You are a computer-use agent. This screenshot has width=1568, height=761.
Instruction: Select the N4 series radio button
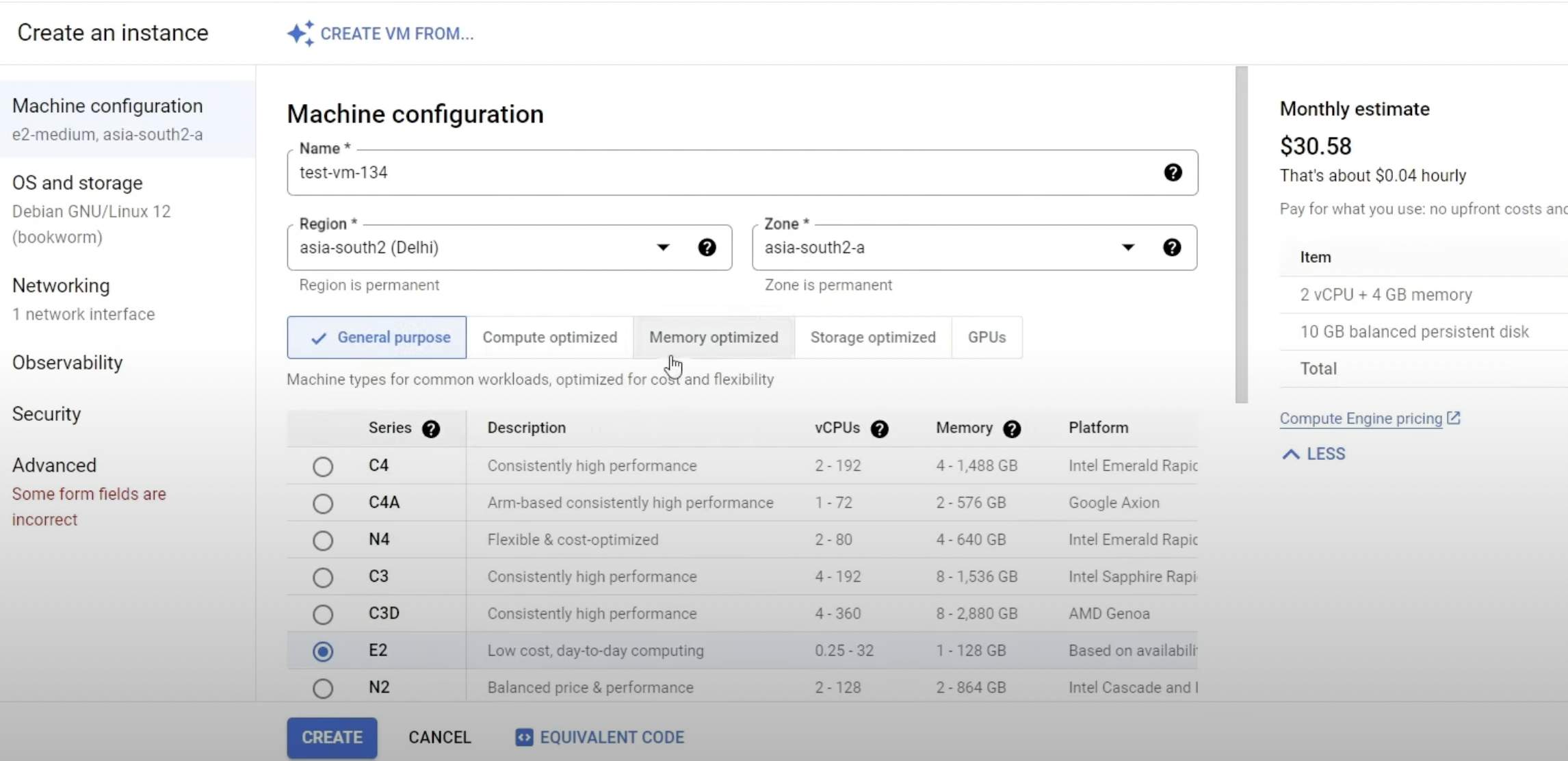click(323, 541)
